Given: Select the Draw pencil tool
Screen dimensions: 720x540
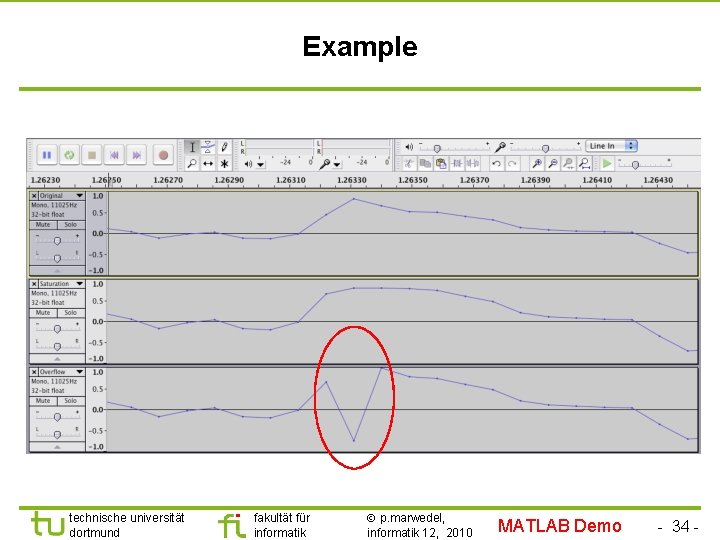Looking at the screenshot, I should point(224,147).
